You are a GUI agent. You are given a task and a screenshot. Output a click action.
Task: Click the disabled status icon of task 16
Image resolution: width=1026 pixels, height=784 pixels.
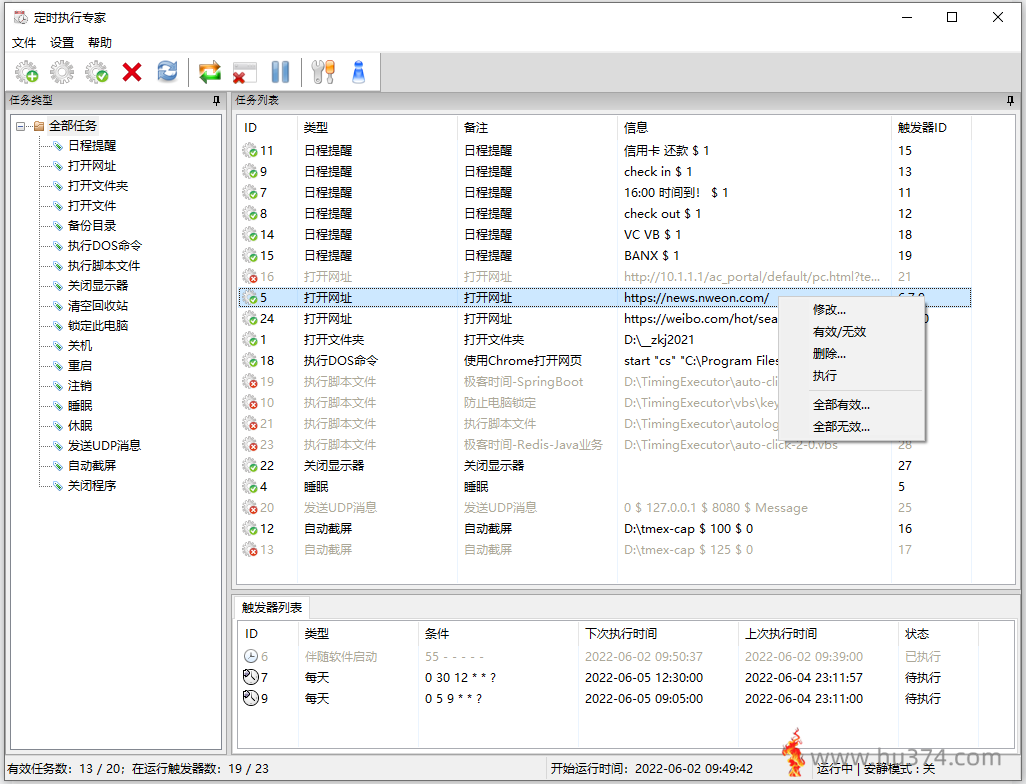pos(250,276)
